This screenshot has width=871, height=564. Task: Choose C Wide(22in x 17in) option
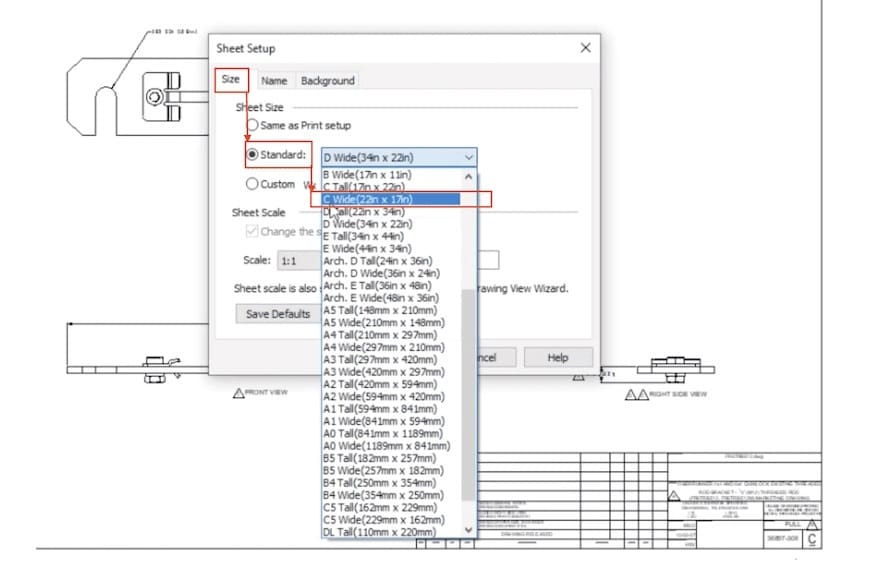click(391, 199)
